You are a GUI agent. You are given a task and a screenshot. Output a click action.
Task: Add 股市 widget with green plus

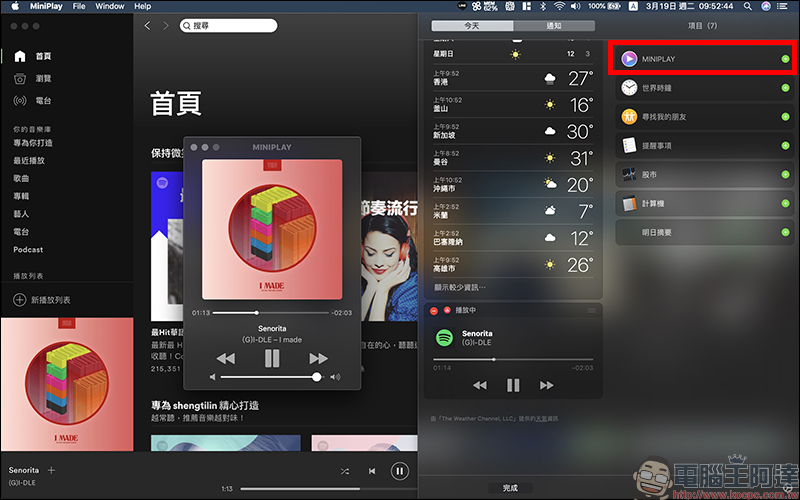[x=785, y=174]
